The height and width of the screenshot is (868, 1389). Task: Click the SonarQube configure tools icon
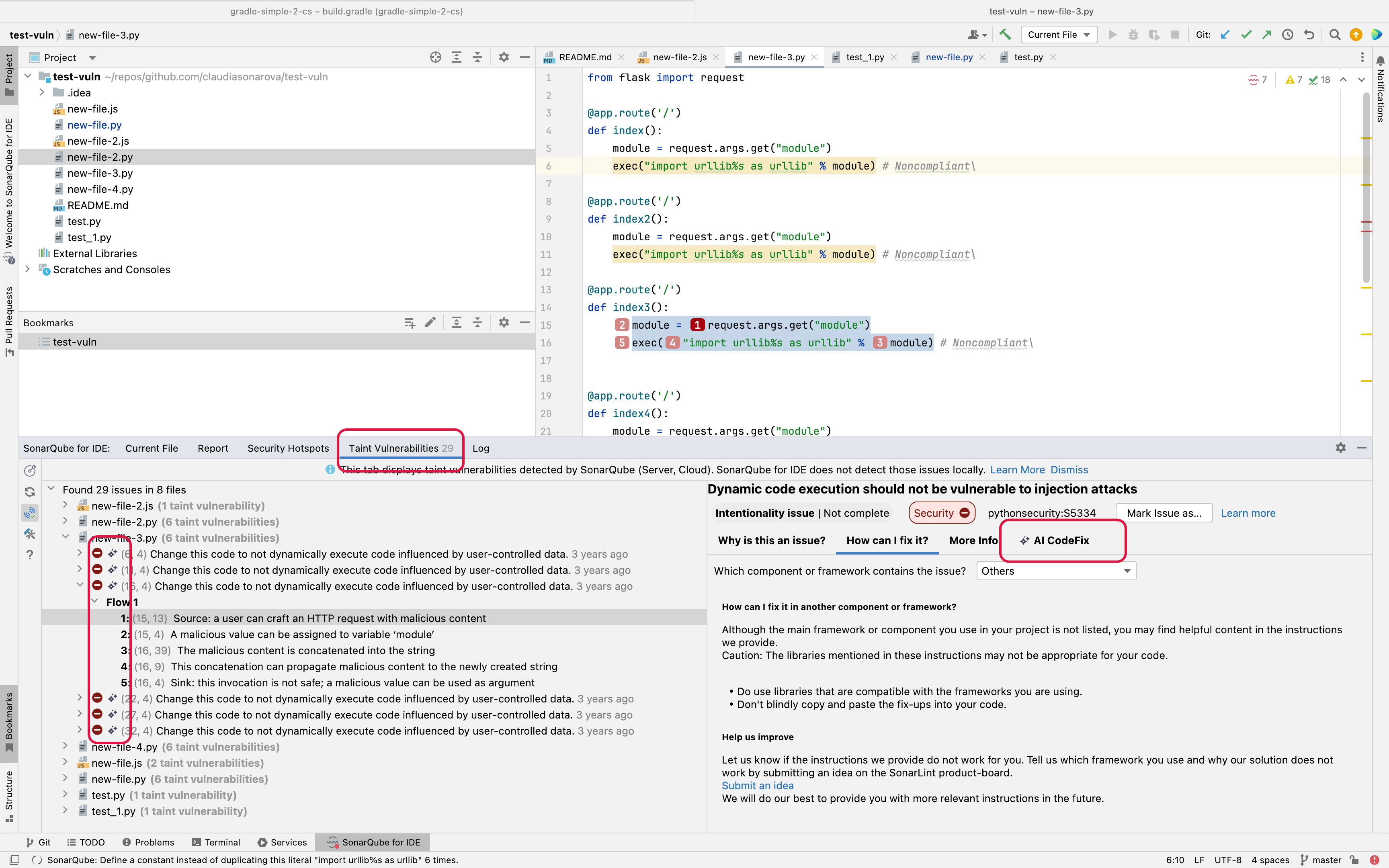(x=30, y=533)
